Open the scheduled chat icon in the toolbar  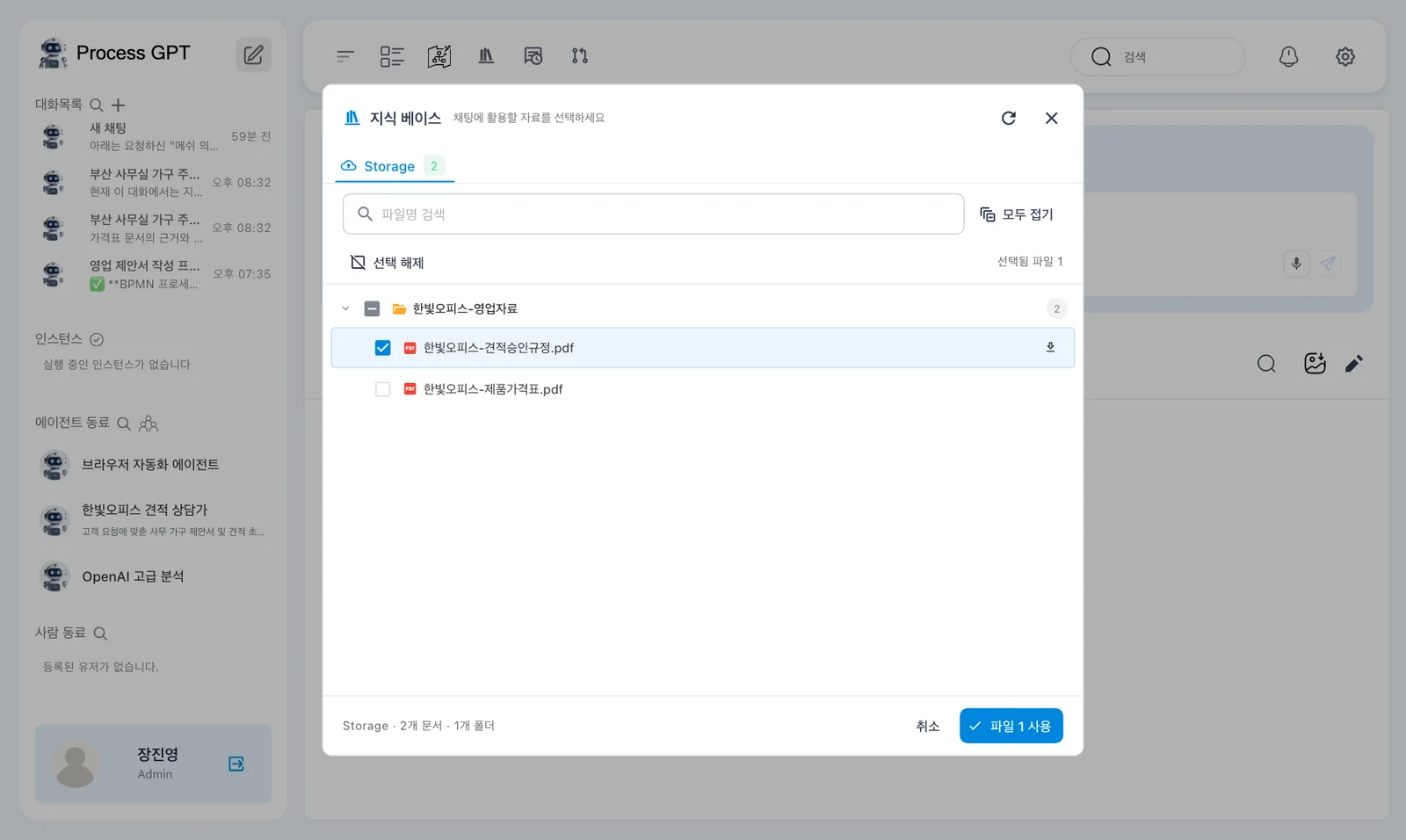pyautogui.click(x=533, y=56)
